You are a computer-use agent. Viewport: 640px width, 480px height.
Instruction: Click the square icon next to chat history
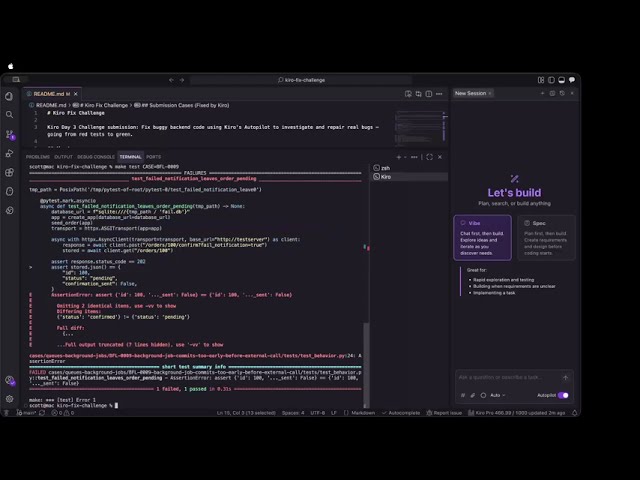[x=552, y=93]
